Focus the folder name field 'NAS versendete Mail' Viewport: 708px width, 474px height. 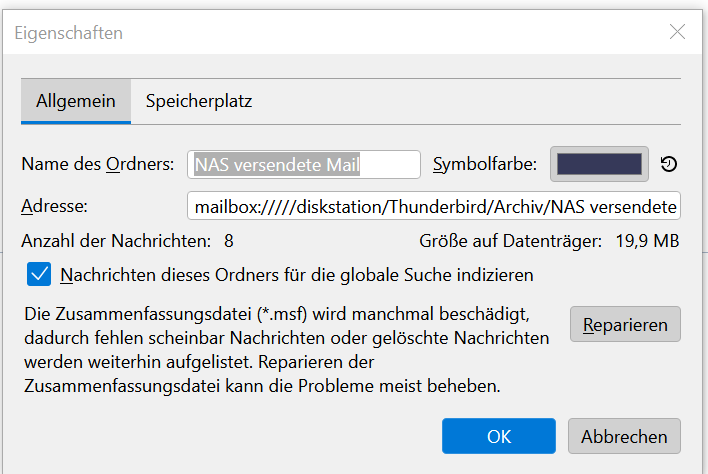[304, 164]
